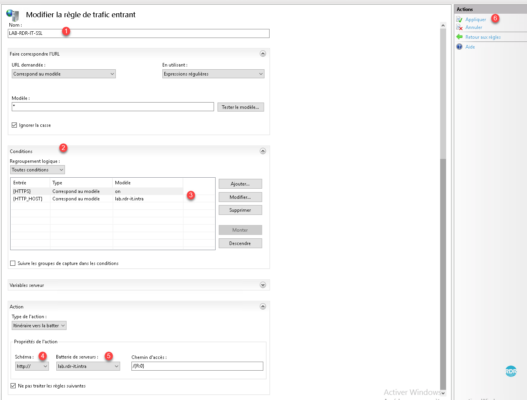This screenshot has height=400, width=527.
Task: Click the Modèle column header in conditions
Action: pyautogui.click(x=148, y=183)
